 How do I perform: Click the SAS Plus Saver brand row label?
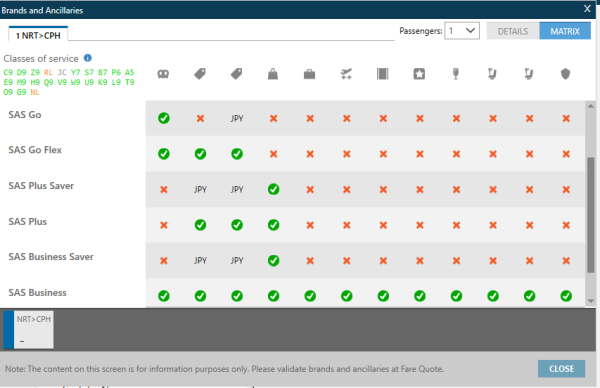tap(41, 186)
